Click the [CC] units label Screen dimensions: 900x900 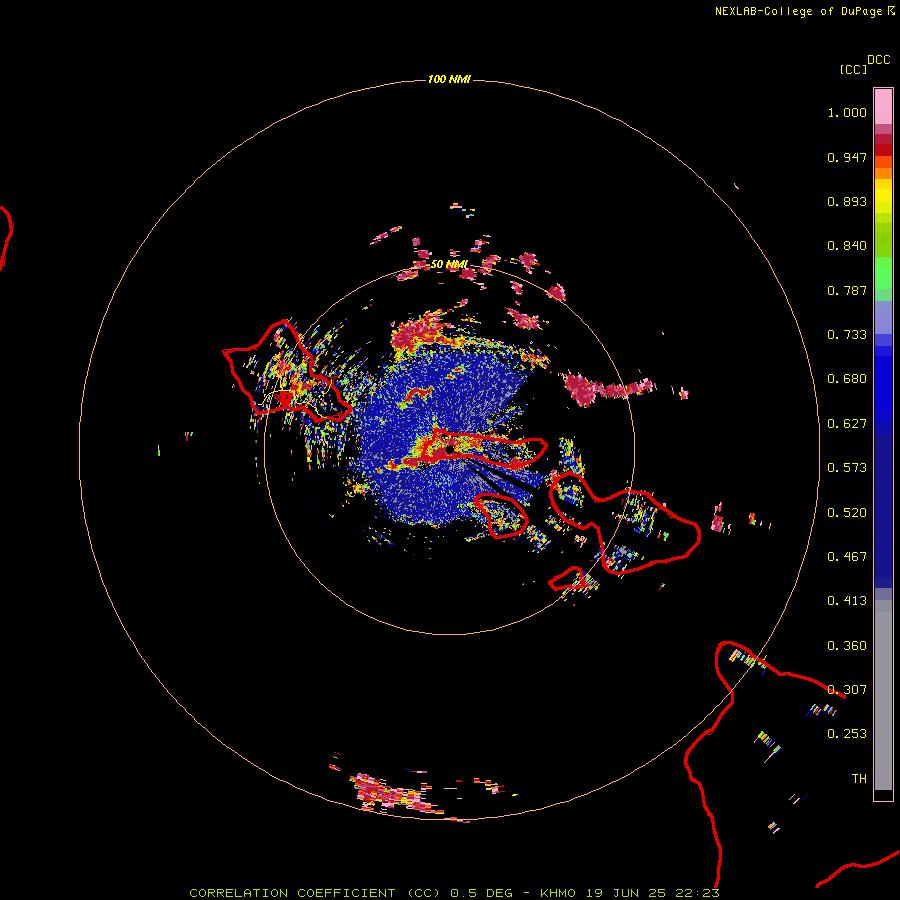pyautogui.click(x=854, y=70)
